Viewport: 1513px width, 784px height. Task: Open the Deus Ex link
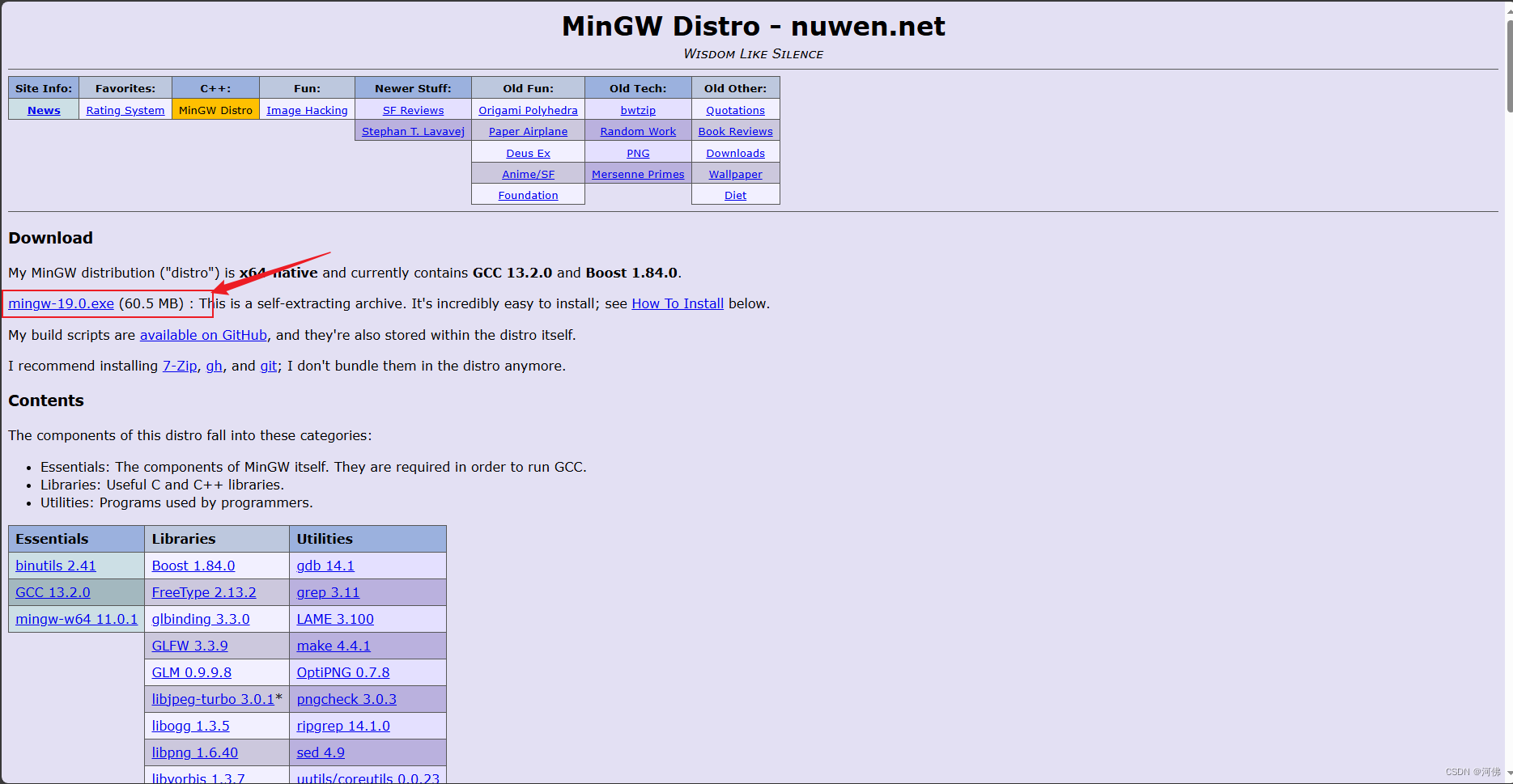click(528, 153)
